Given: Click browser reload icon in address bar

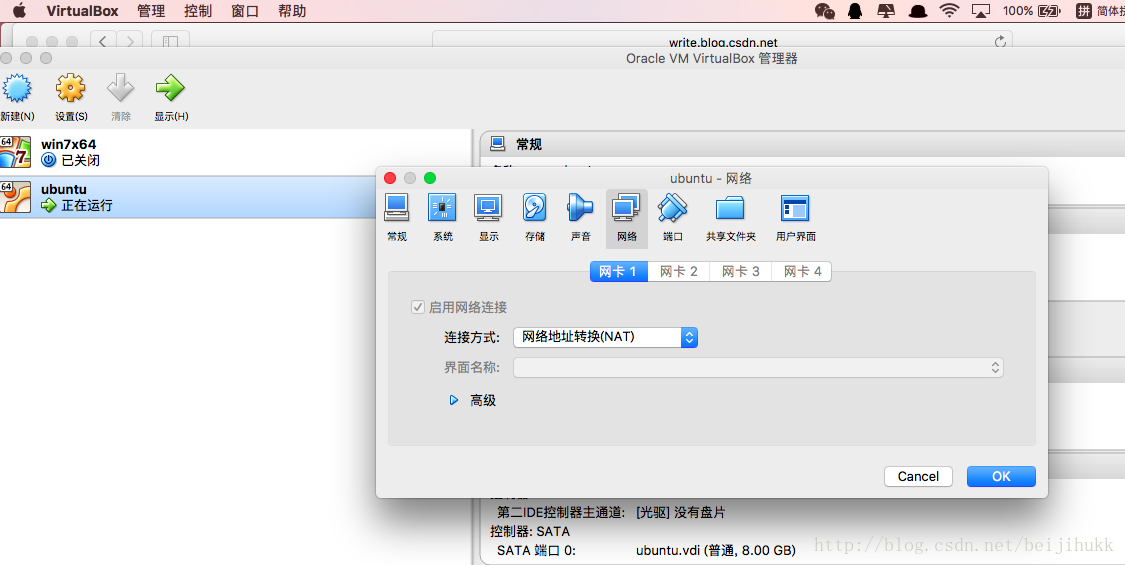Looking at the screenshot, I should click(1000, 42).
